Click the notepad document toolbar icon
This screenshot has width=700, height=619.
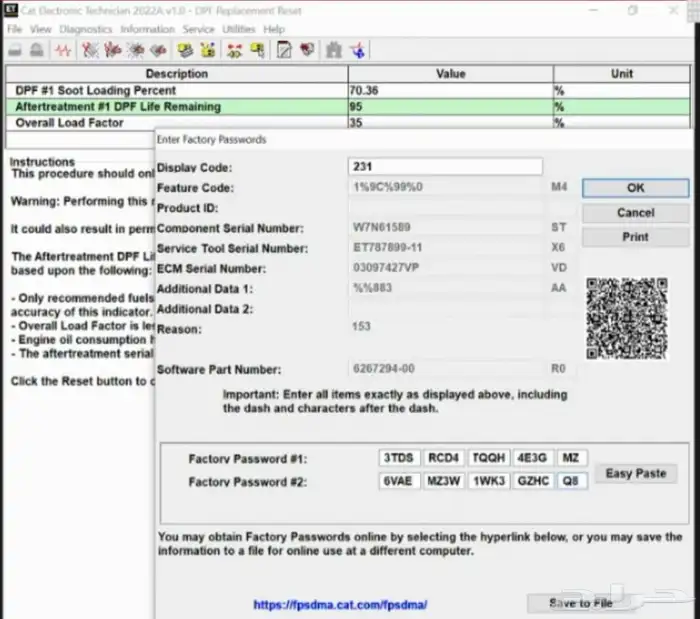click(284, 49)
